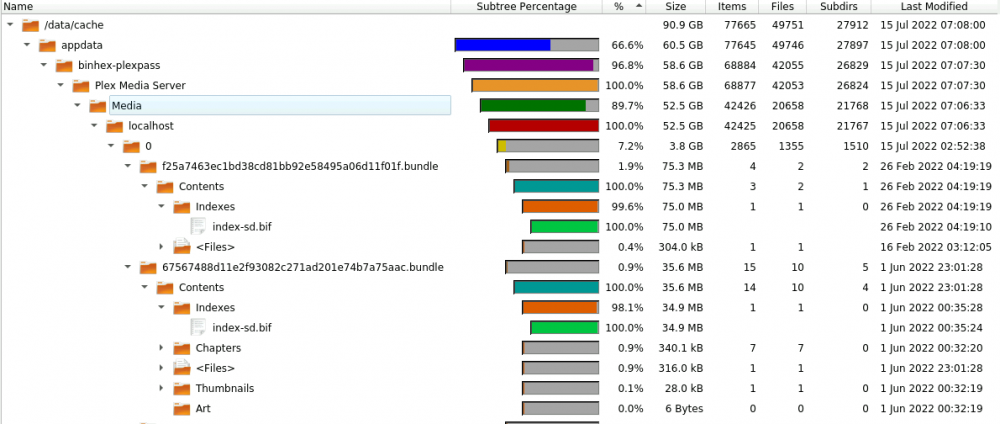The height and width of the screenshot is (424, 1000).
Task: Collapse the appdata tree node
Action: (x=27, y=45)
